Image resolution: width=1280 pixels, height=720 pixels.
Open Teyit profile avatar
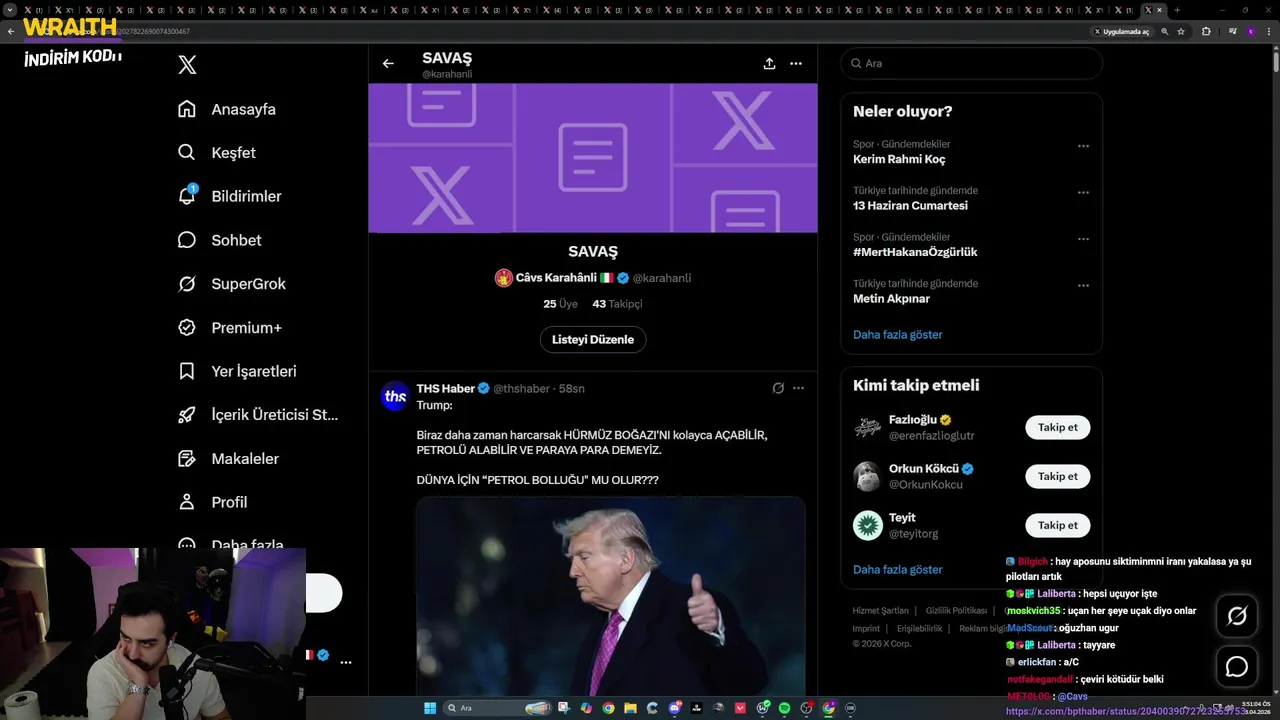tap(868, 525)
